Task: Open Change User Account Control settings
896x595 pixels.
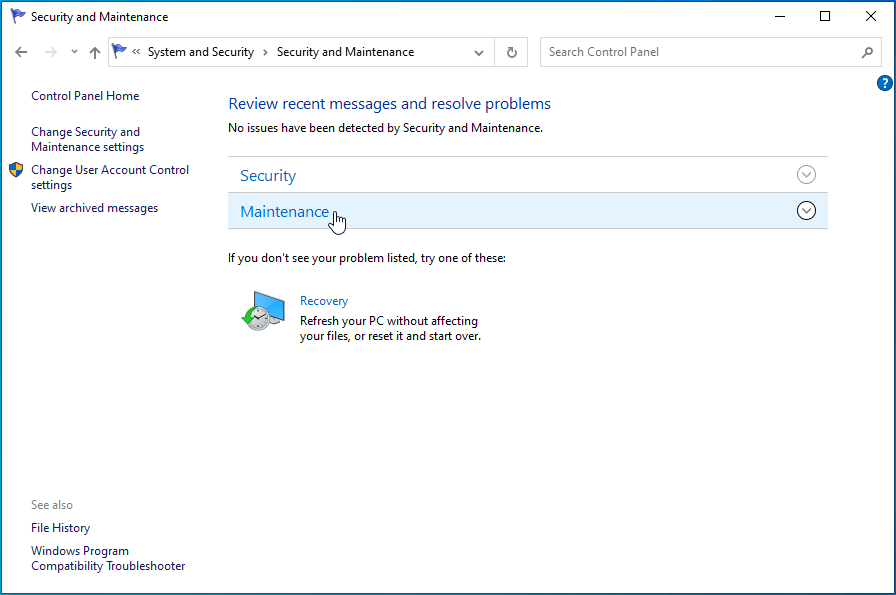Action: pyautogui.click(x=109, y=177)
